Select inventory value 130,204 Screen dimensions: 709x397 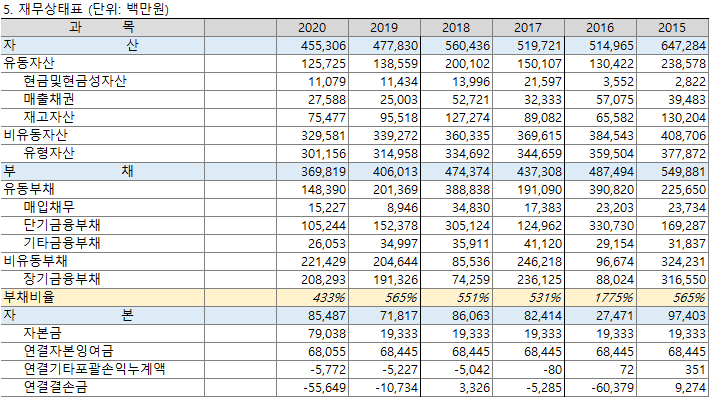click(683, 118)
